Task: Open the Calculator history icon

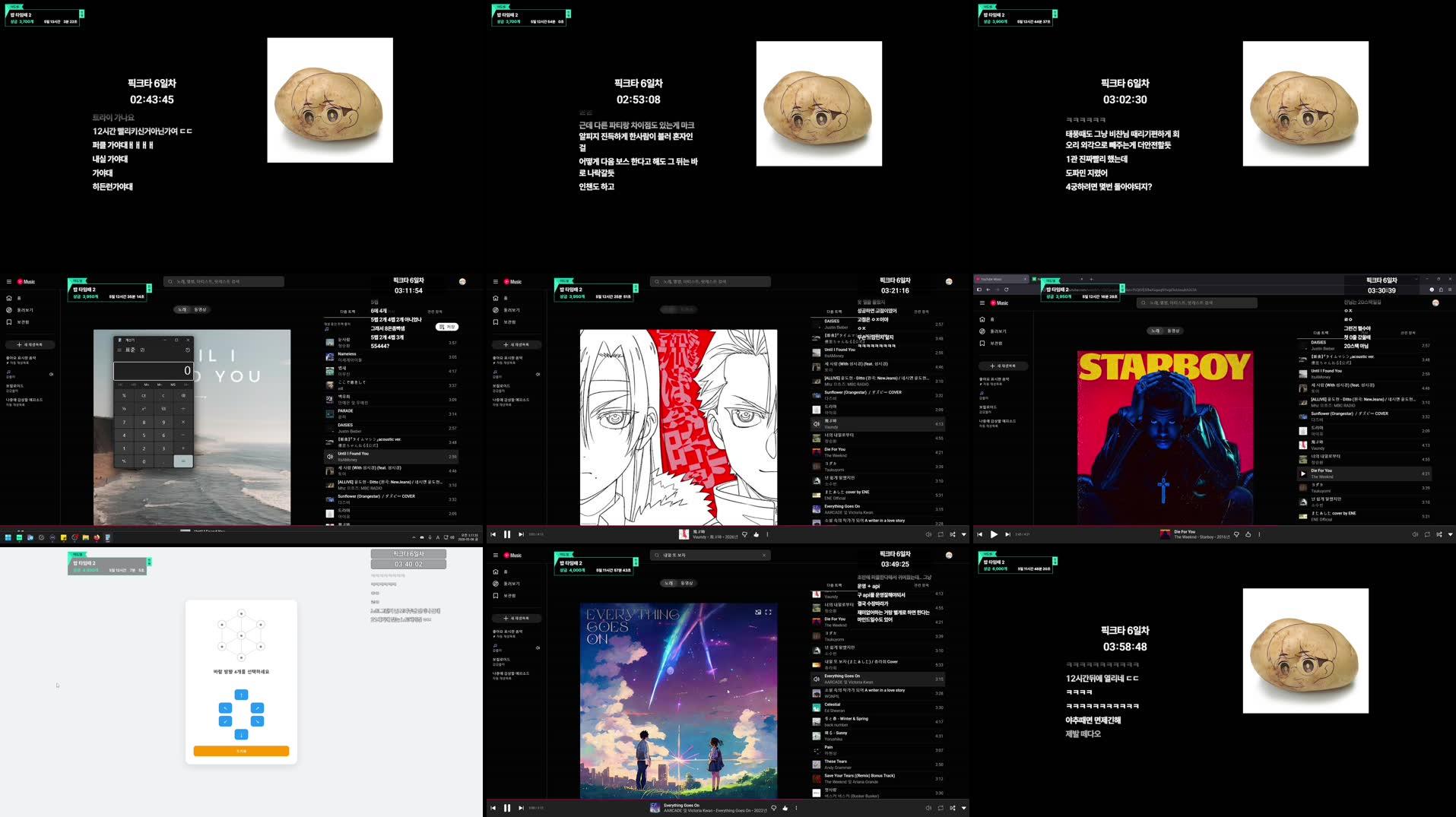Action: click(x=188, y=350)
